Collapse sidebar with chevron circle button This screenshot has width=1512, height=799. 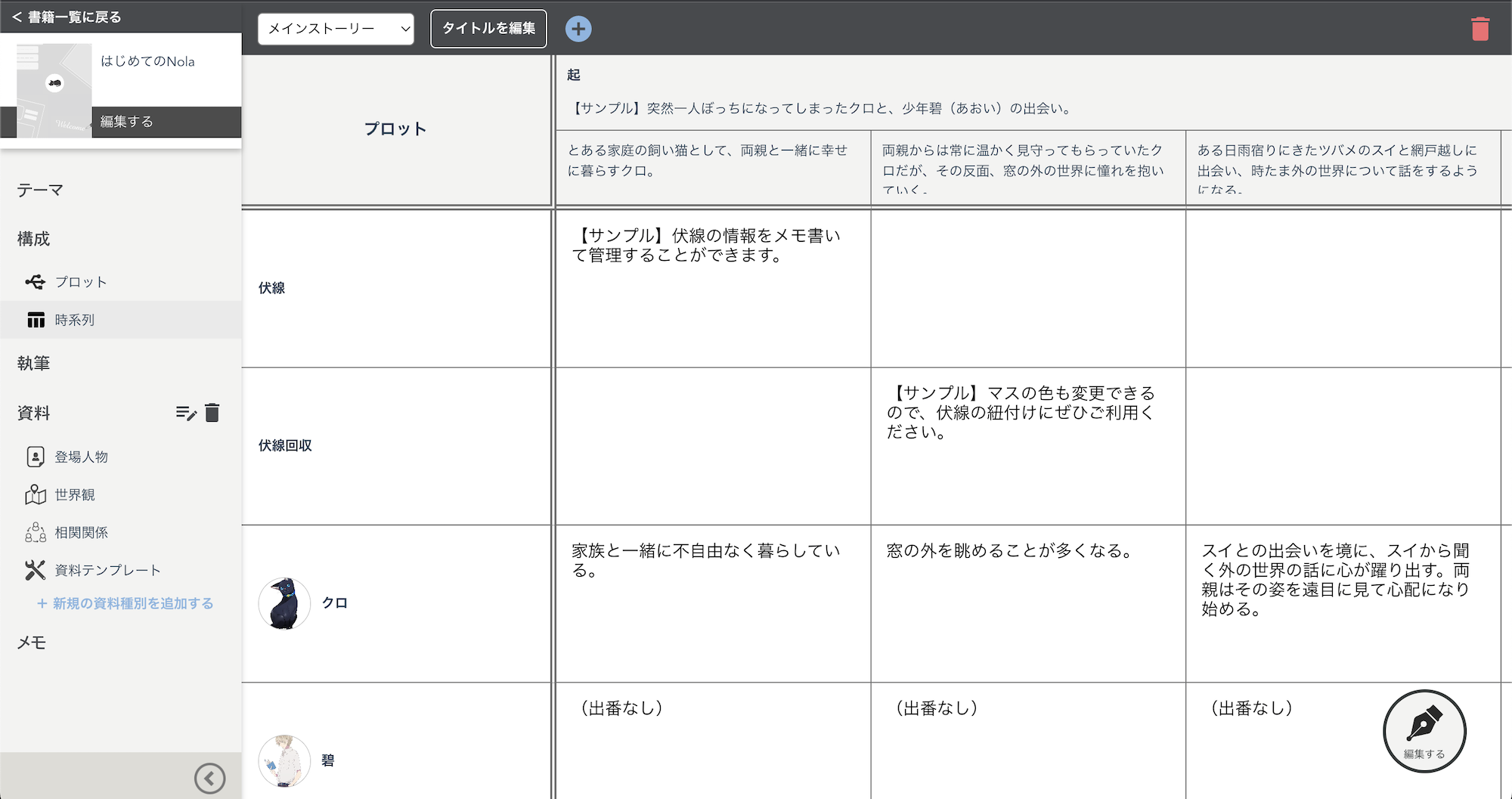click(x=209, y=778)
